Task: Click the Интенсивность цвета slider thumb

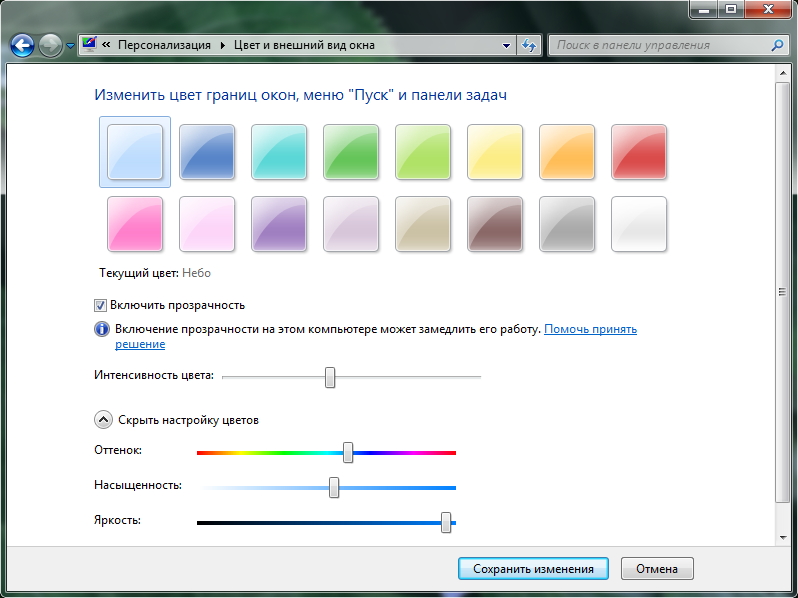Action: tap(330, 378)
